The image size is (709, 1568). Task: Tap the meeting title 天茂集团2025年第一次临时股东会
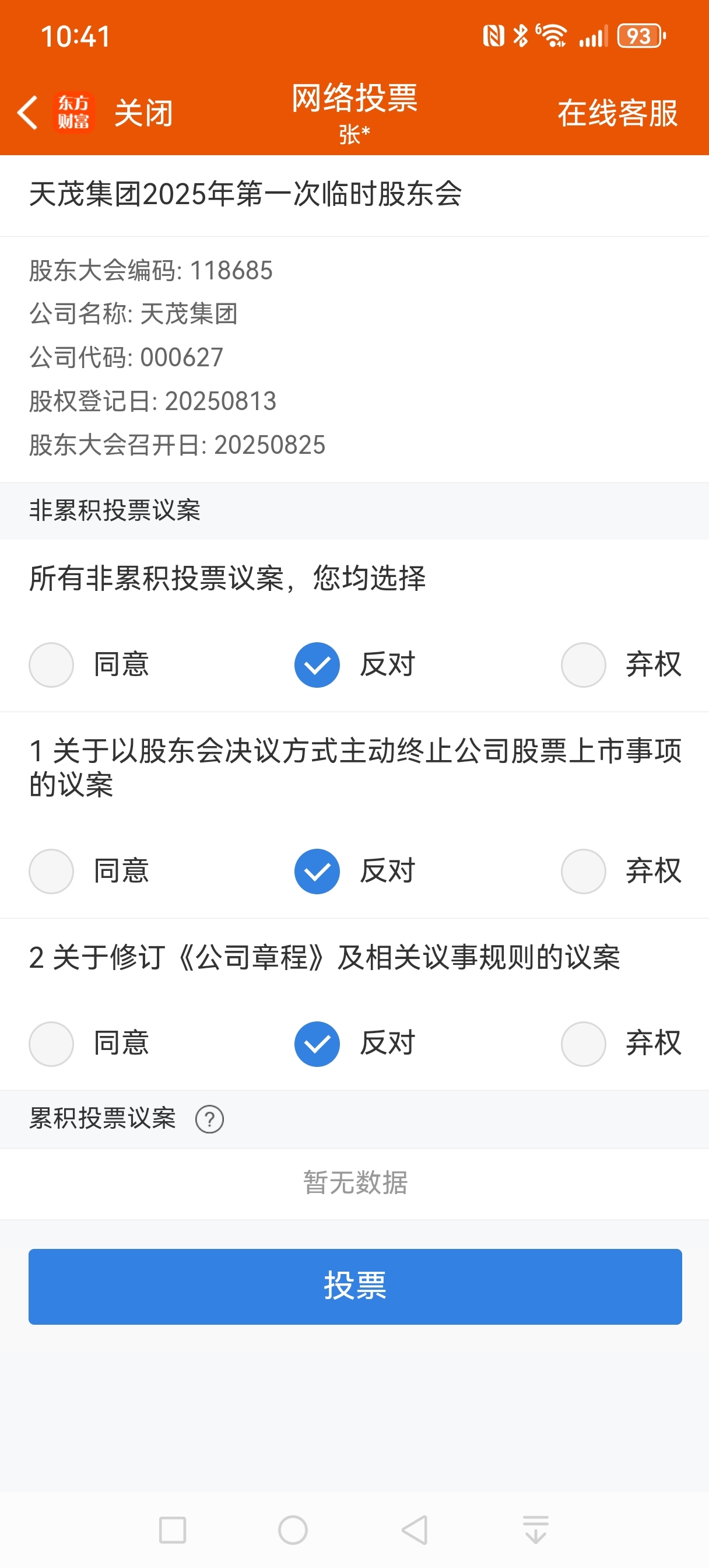coord(245,194)
